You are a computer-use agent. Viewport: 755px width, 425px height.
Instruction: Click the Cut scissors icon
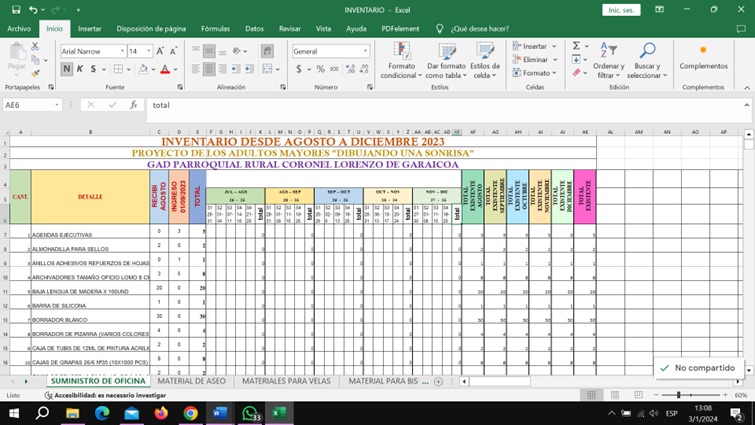click(x=37, y=47)
